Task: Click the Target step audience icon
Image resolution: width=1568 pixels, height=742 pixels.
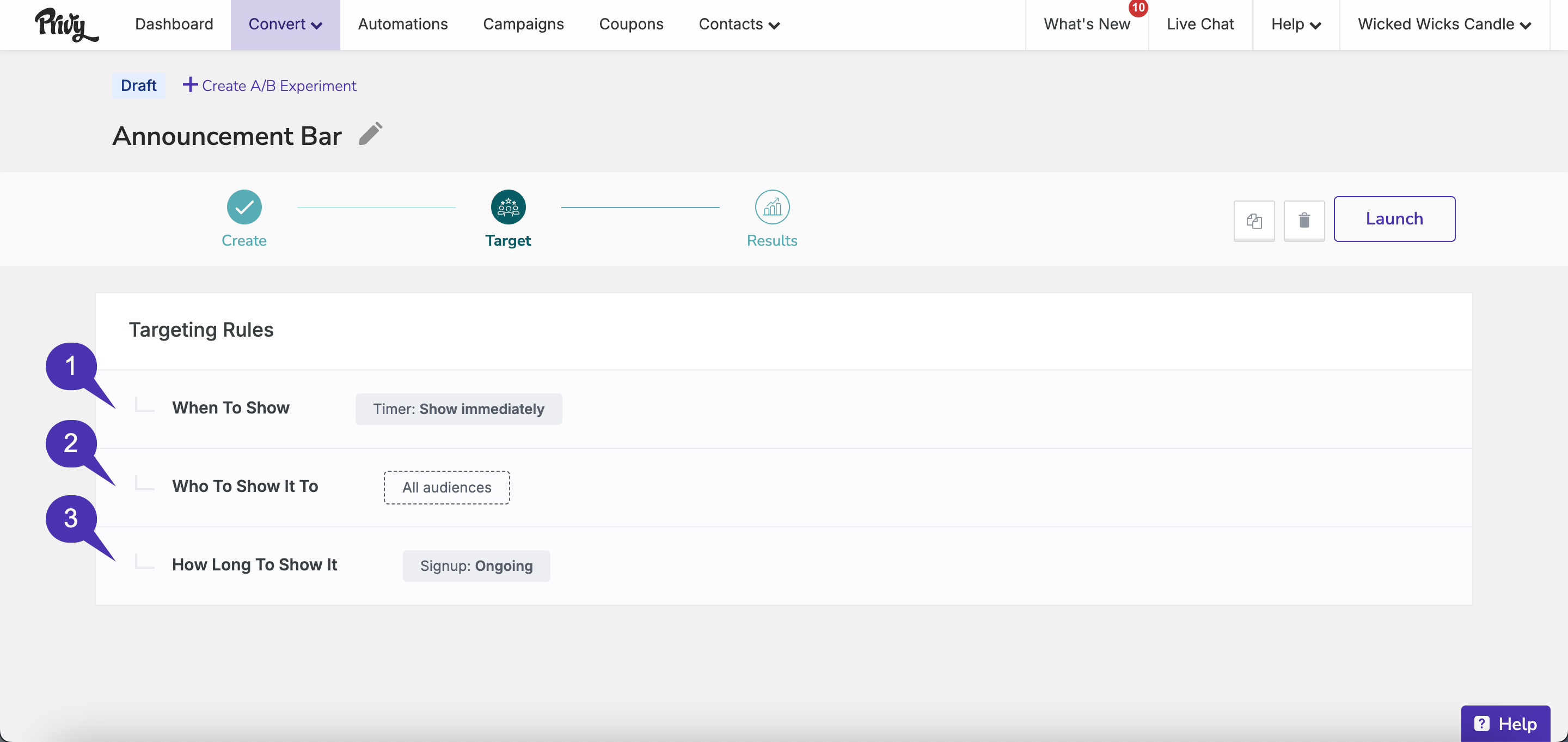Action: coord(509,207)
